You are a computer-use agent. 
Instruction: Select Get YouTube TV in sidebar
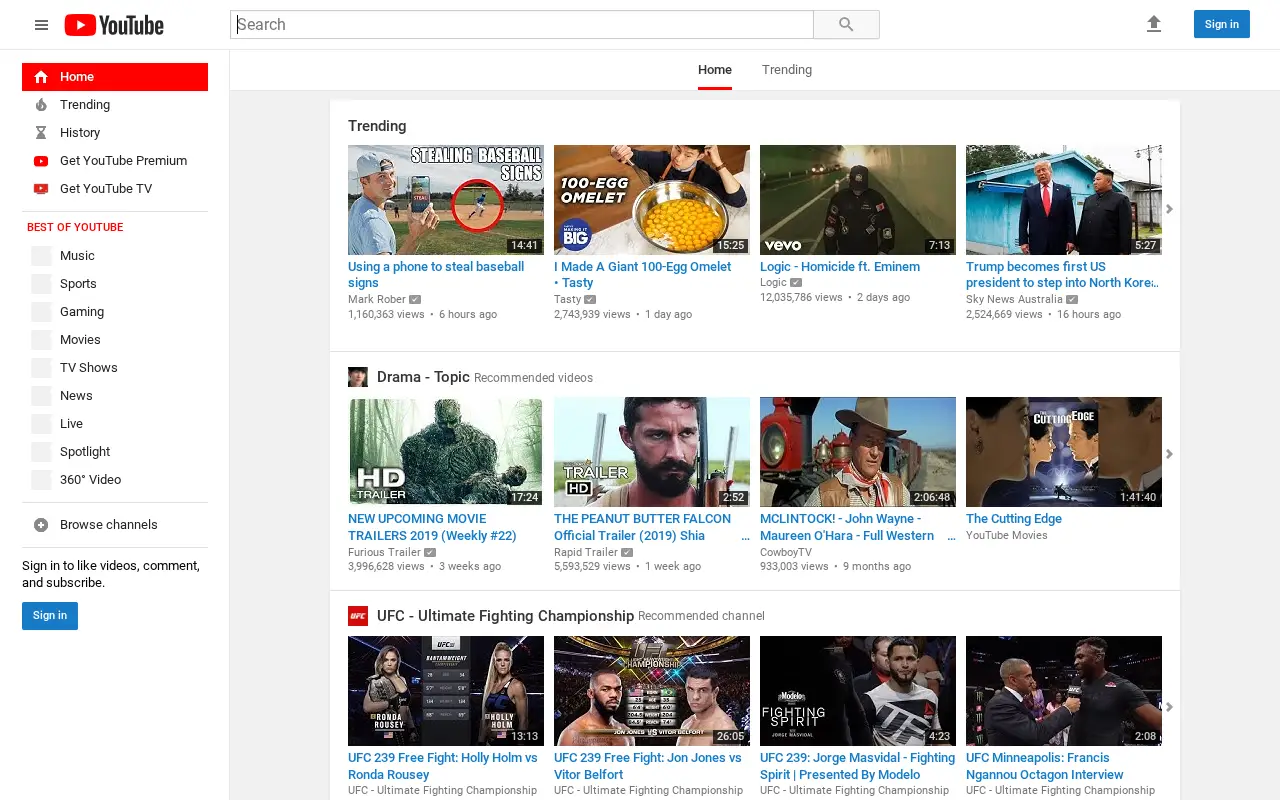[115, 189]
